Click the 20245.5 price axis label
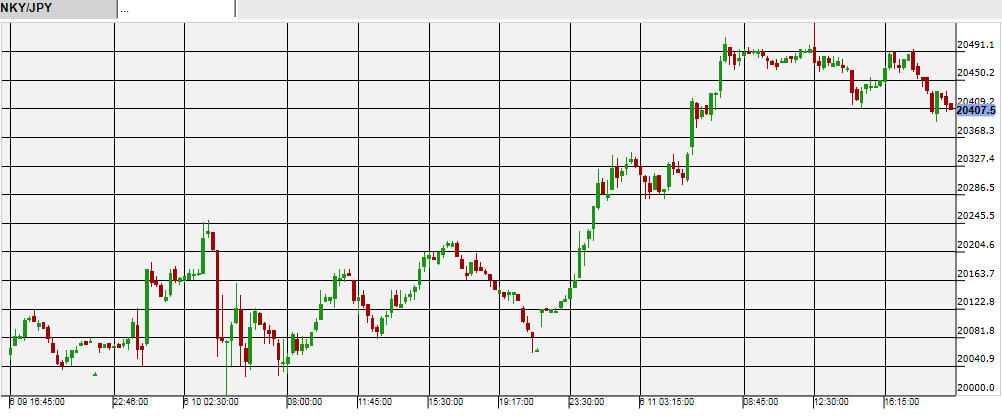Viewport: 1002px width, 419px height. coord(975,216)
